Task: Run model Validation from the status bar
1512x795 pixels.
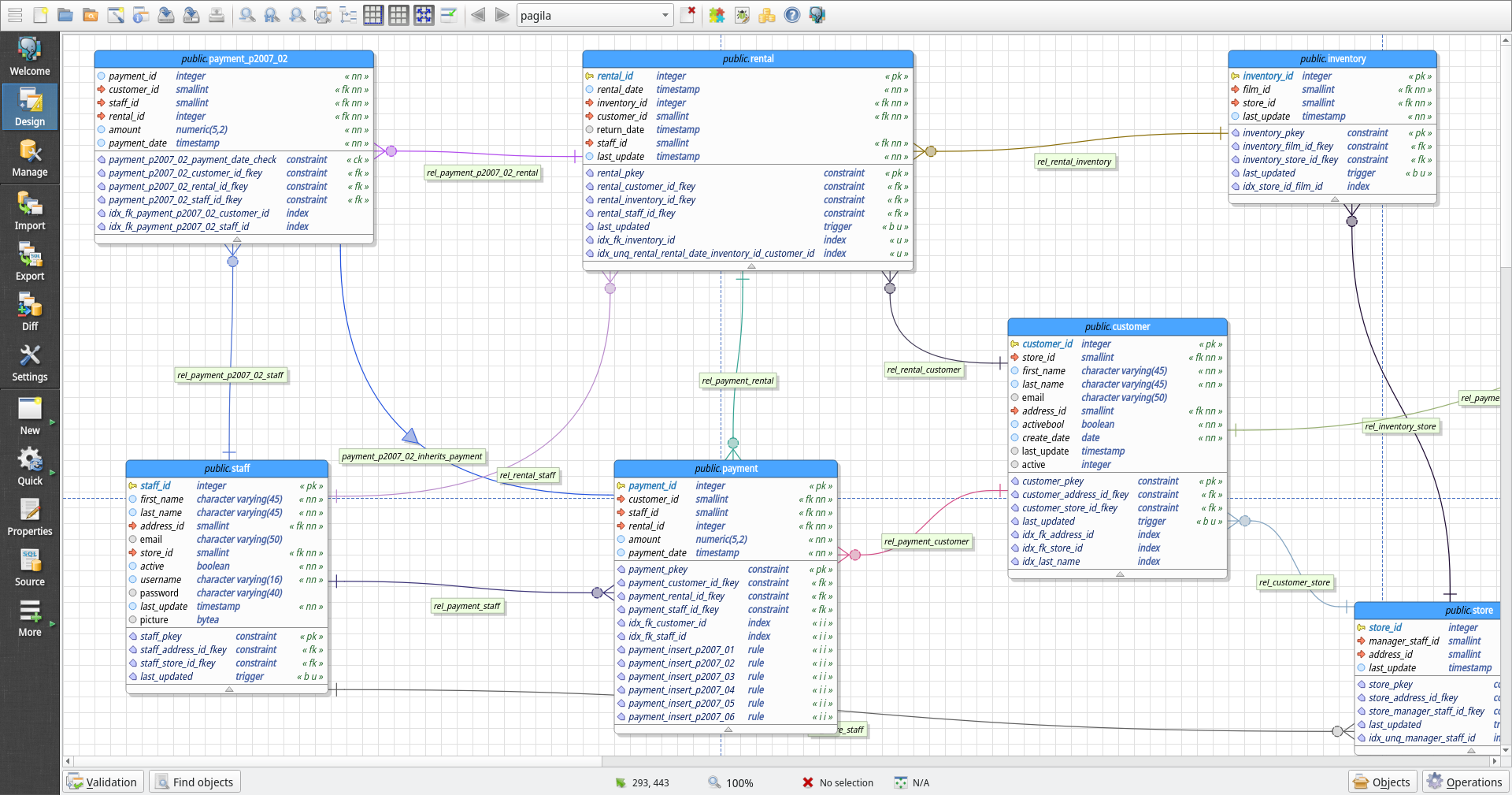Action: (x=103, y=782)
